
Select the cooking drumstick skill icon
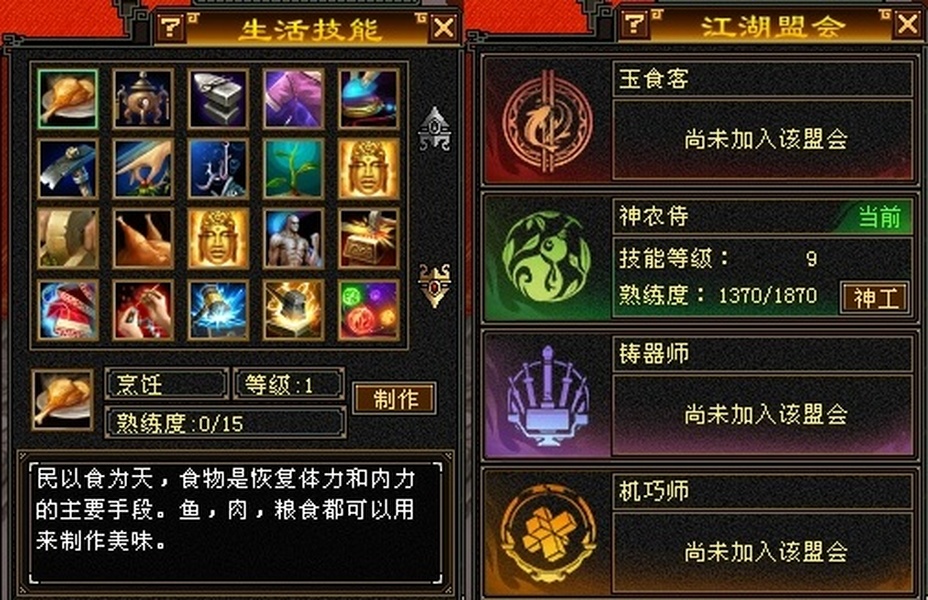[67, 99]
